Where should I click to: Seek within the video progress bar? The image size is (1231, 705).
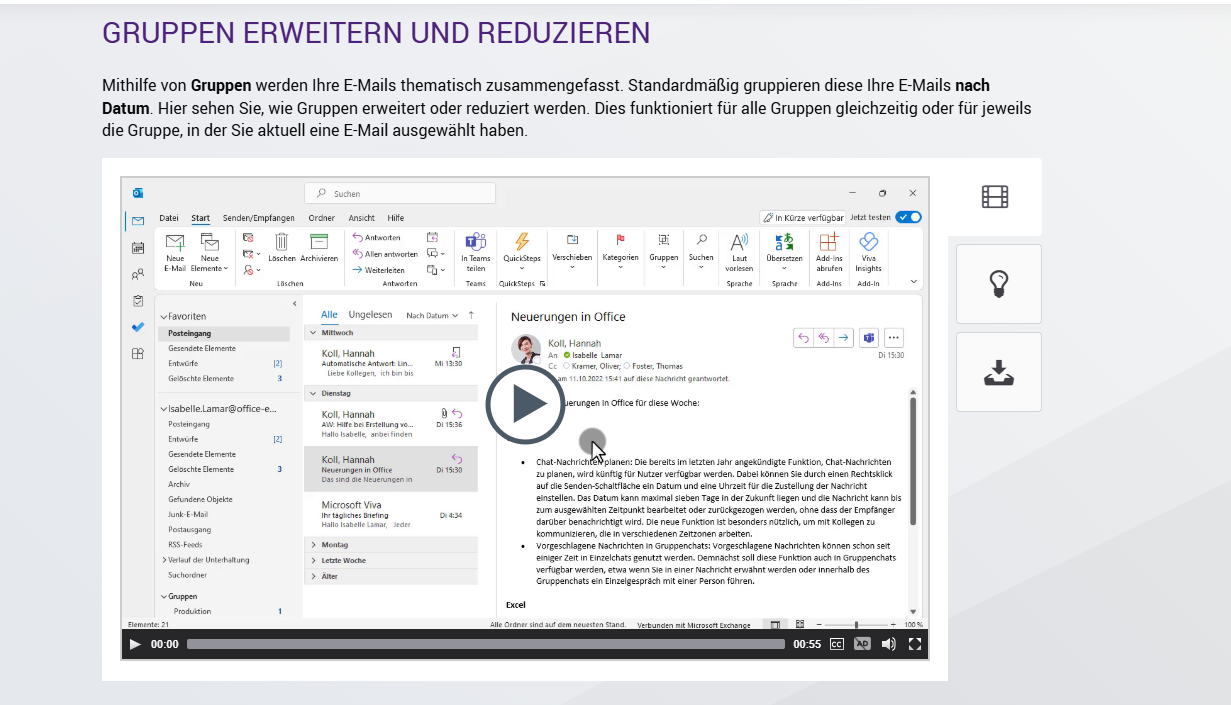pyautogui.click(x=485, y=645)
